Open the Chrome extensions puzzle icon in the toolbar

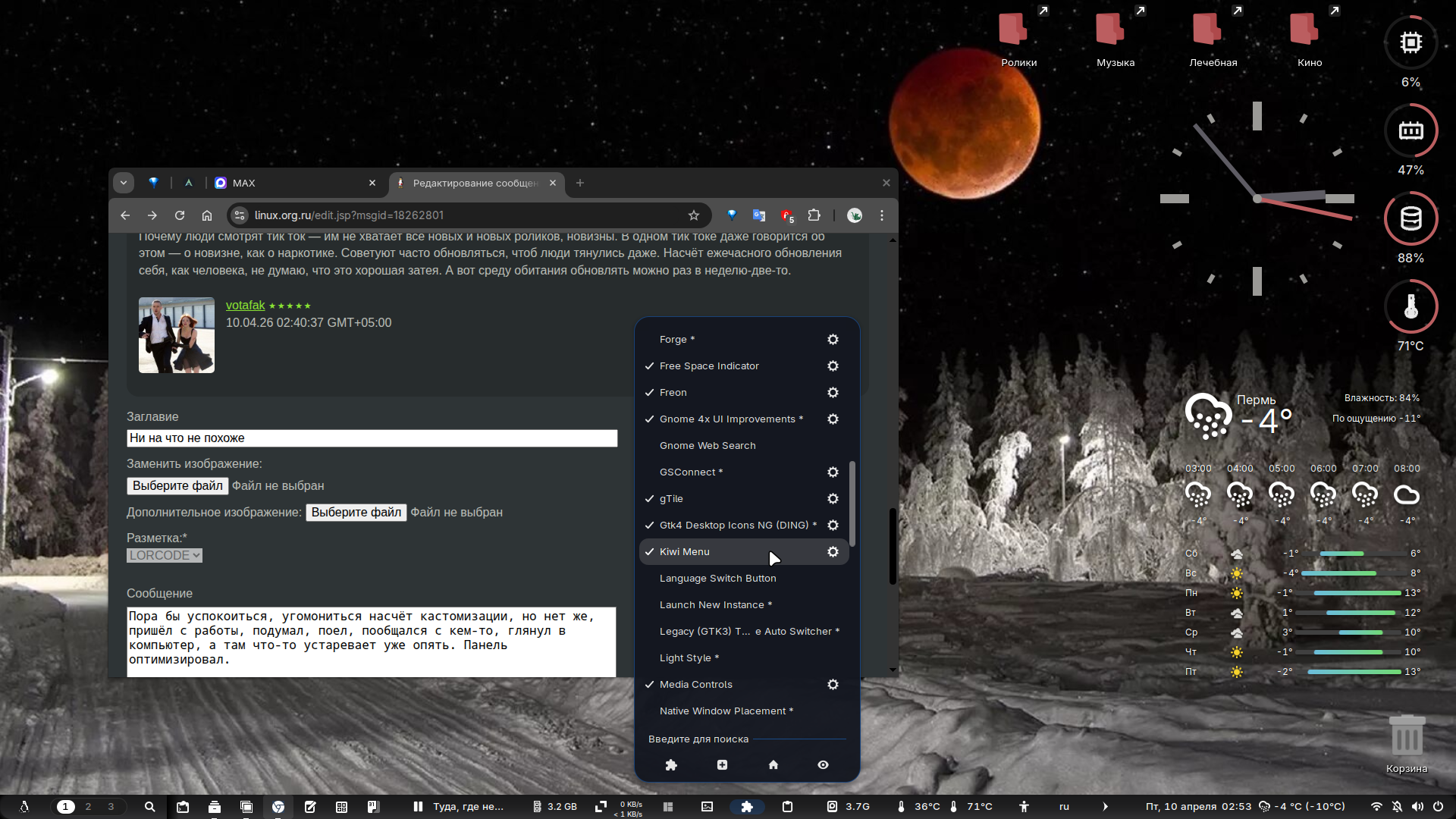(x=814, y=215)
